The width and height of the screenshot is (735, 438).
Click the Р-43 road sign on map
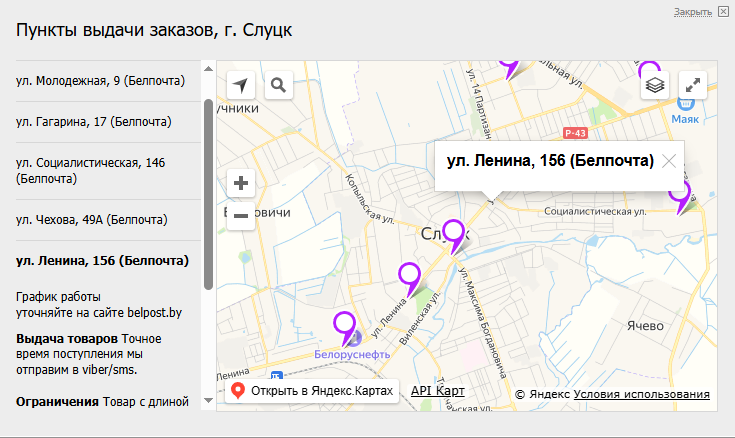pos(575,133)
